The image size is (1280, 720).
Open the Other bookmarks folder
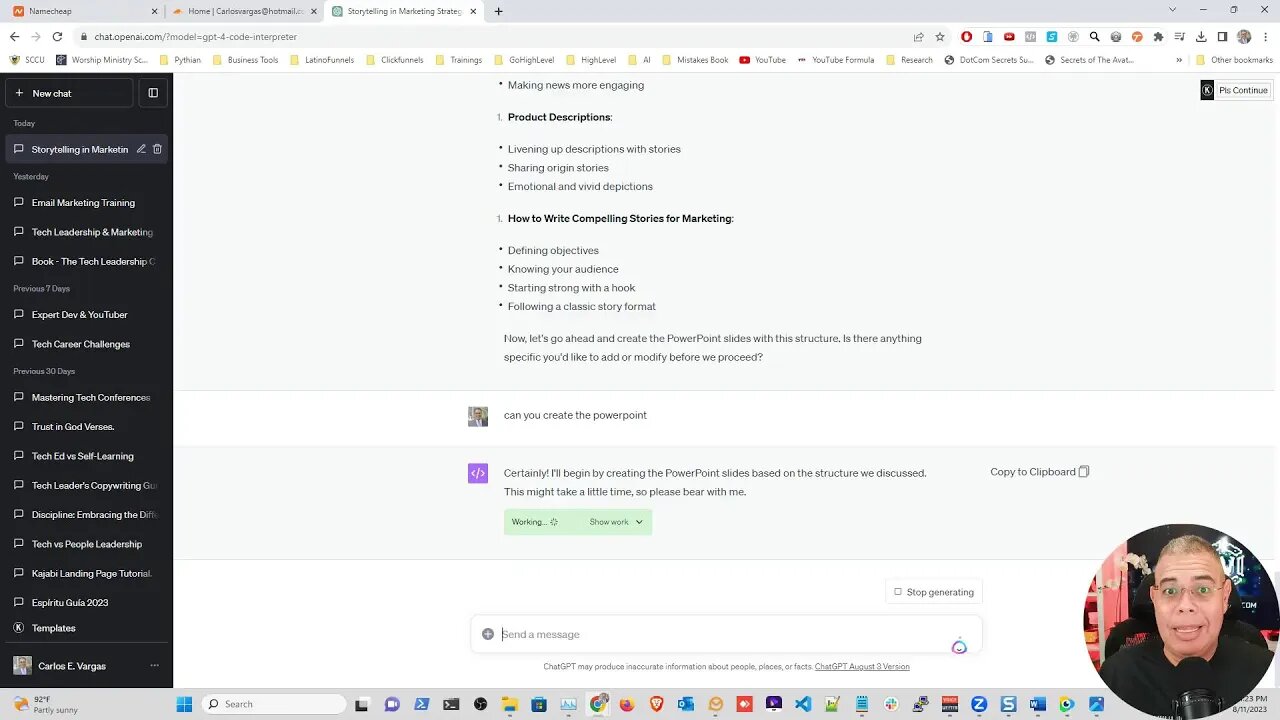pyautogui.click(x=1235, y=60)
